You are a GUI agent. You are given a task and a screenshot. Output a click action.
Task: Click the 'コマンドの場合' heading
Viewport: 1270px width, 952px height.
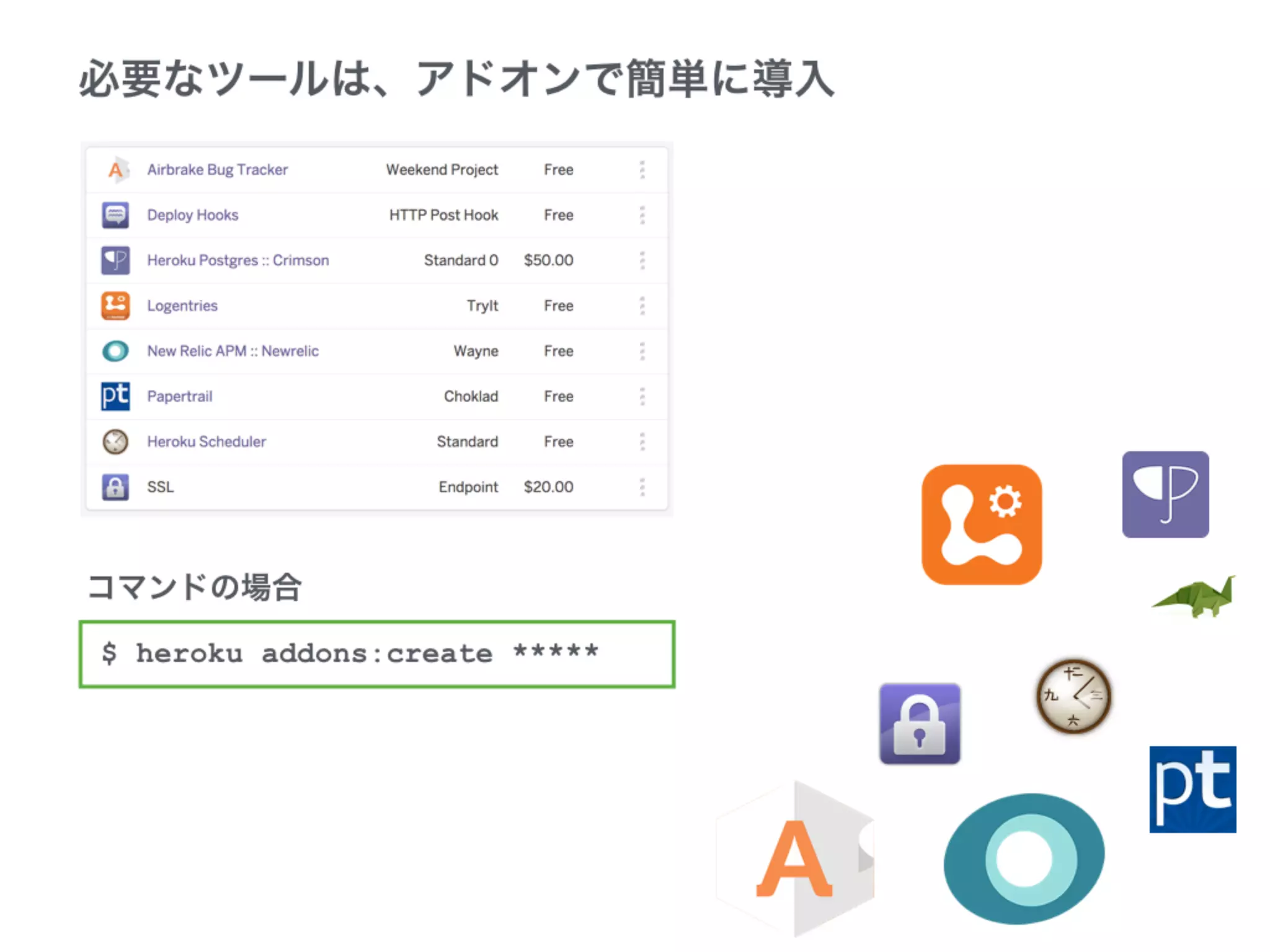tap(195, 587)
